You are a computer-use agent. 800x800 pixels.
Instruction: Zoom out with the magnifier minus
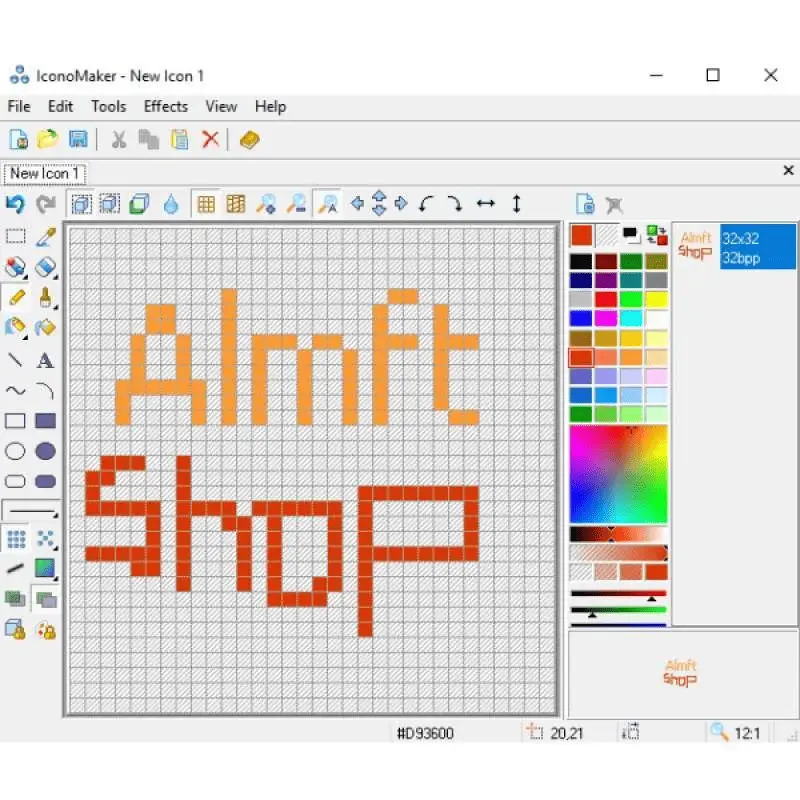pyautogui.click(x=296, y=204)
